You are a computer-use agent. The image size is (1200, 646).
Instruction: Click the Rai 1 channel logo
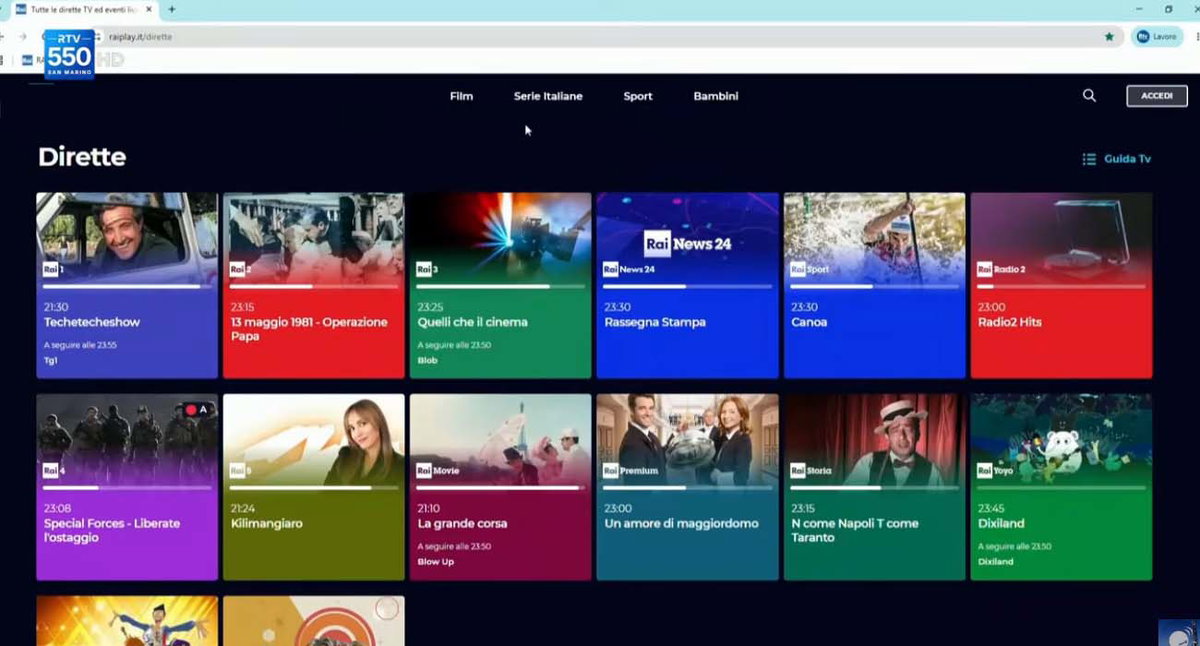click(x=53, y=269)
